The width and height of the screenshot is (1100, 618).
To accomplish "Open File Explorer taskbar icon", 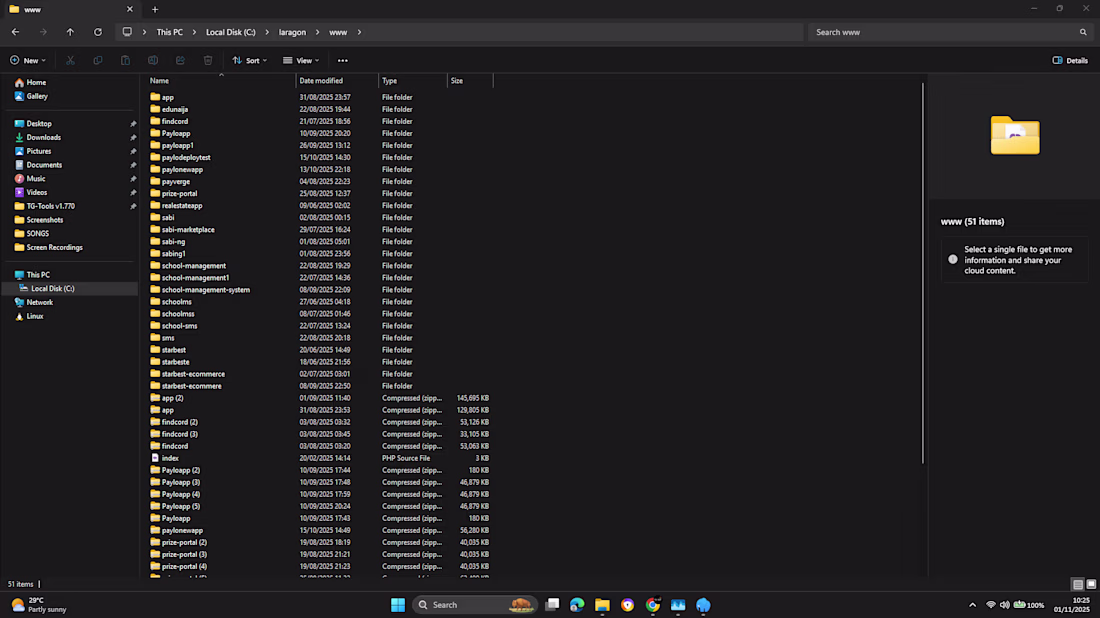I will (602, 605).
